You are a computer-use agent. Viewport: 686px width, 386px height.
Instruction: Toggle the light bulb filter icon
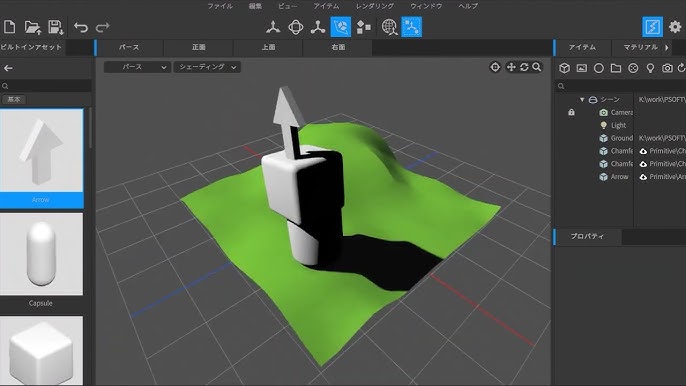pos(650,68)
